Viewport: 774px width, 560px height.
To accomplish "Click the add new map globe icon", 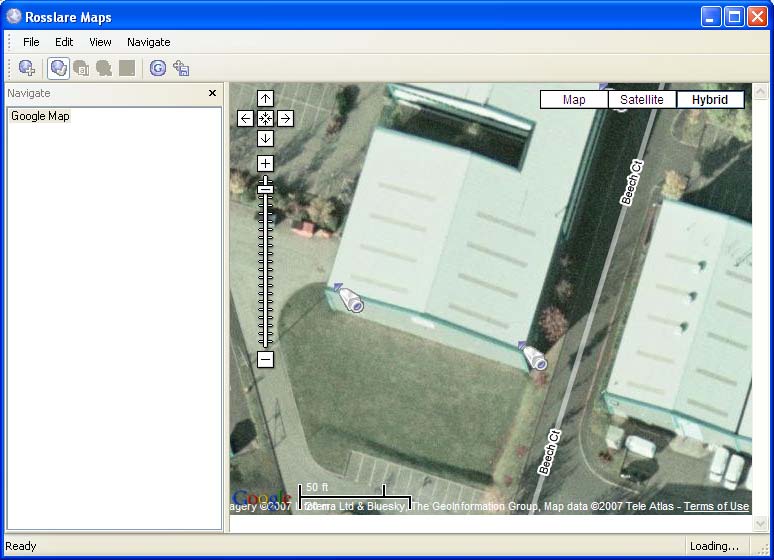I will 27,68.
